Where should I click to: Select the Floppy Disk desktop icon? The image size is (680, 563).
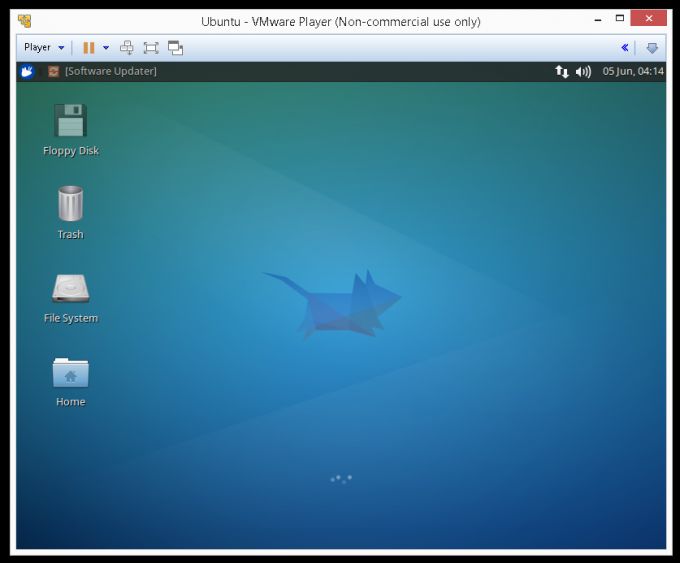click(71, 120)
